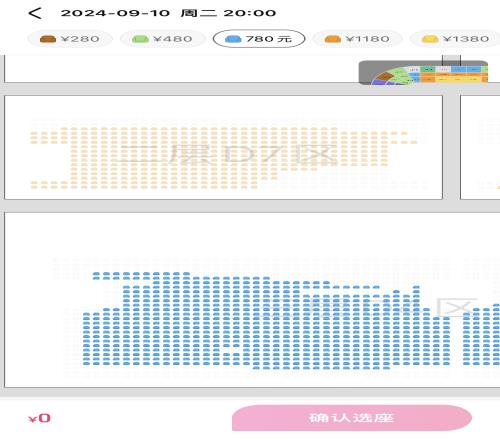Toggle the selected 780元 blue price filter
The width and height of the screenshot is (500, 440).
pos(259,39)
